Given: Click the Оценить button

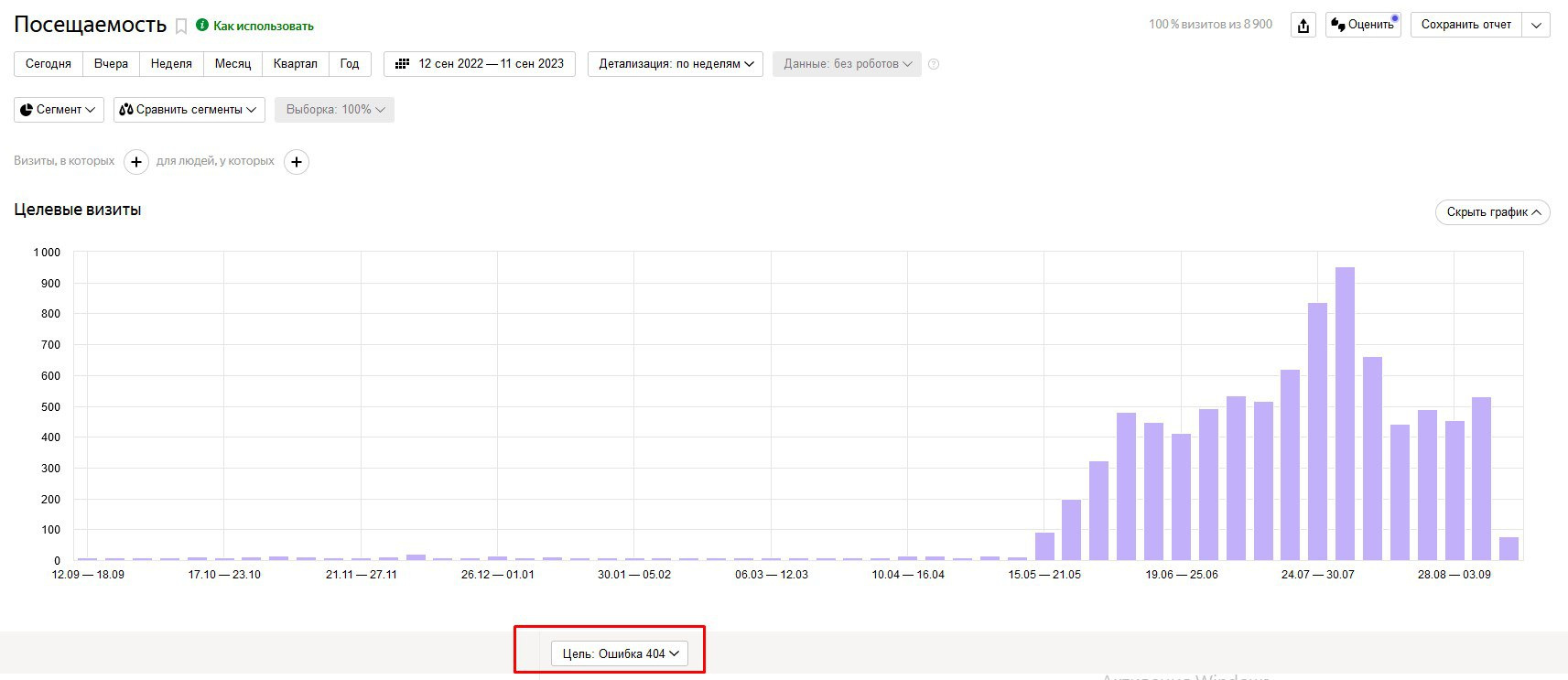Looking at the screenshot, I should tap(1363, 25).
